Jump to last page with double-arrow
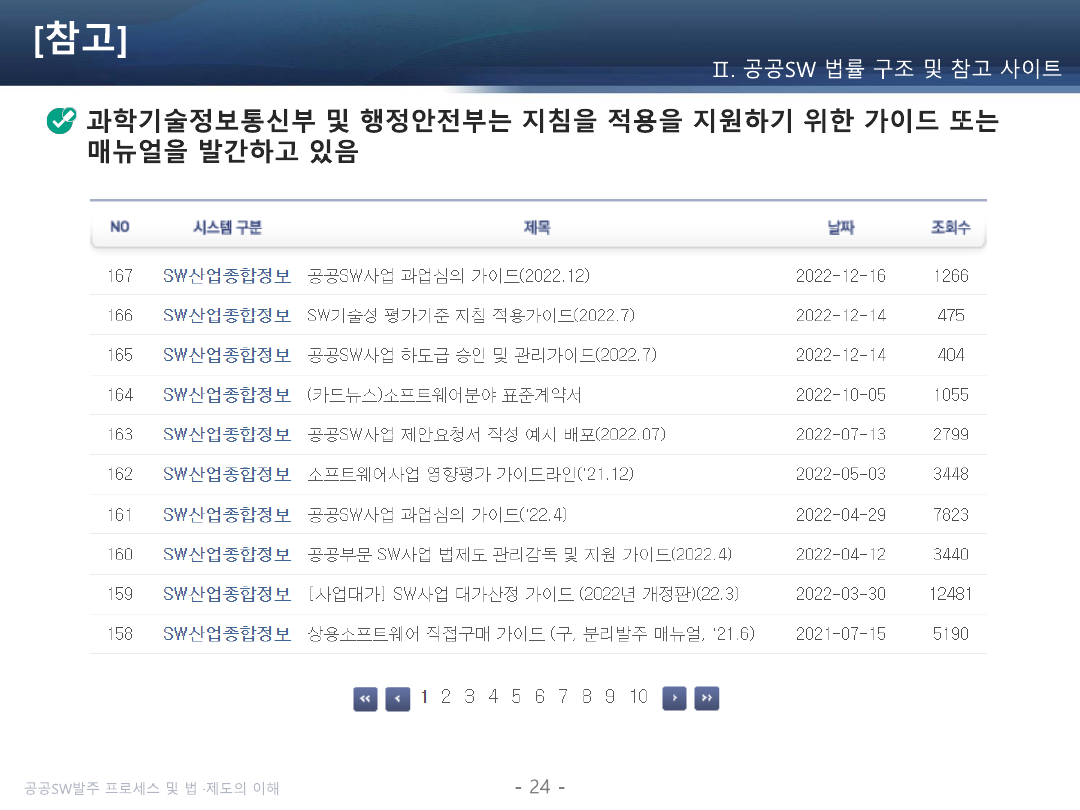Image resolution: width=1080 pixels, height=810 pixels. (707, 698)
